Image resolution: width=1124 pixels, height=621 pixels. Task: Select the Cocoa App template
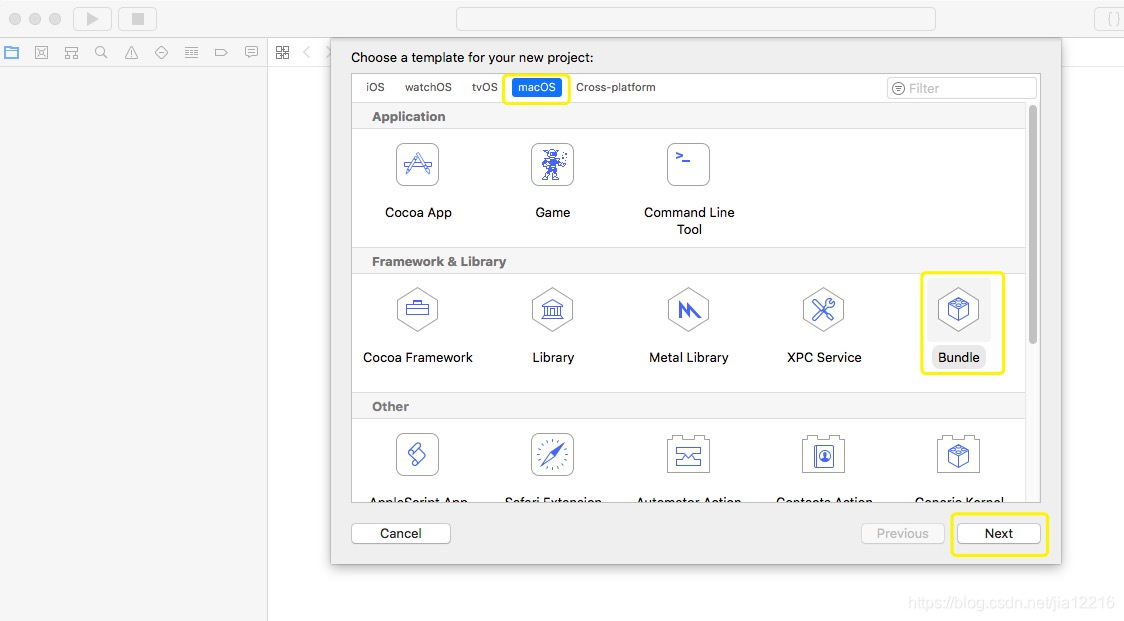(418, 181)
